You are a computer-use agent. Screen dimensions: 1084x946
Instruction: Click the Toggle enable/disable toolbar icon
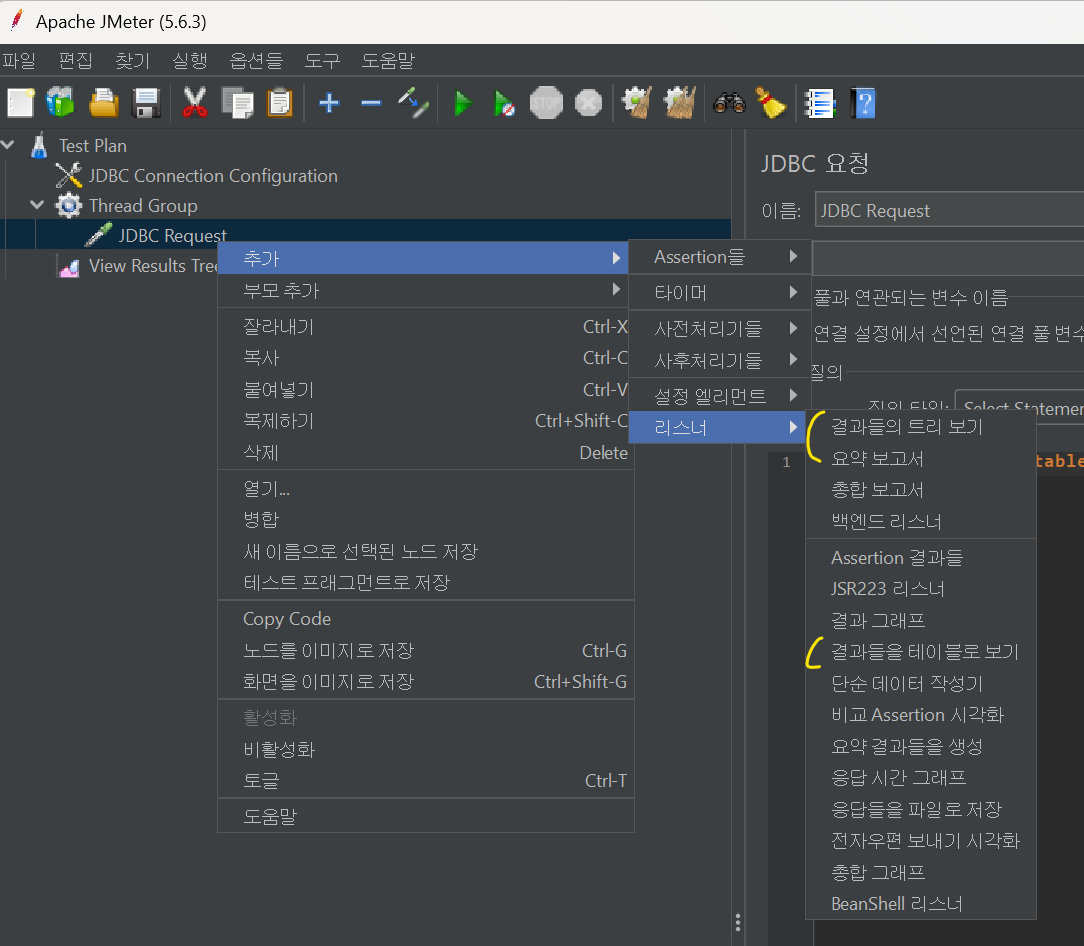pos(413,104)
